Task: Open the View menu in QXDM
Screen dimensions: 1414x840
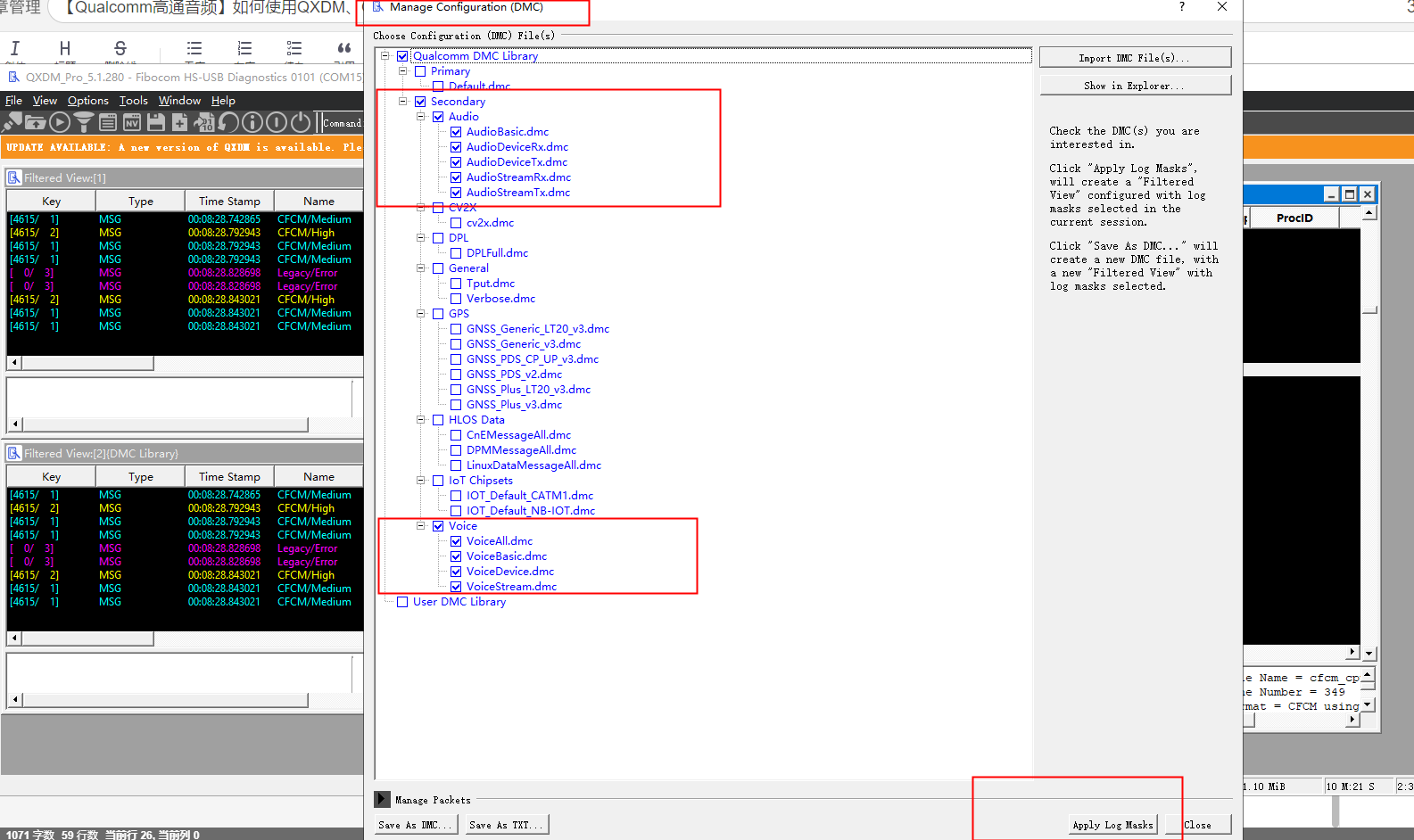Action: 45,101
